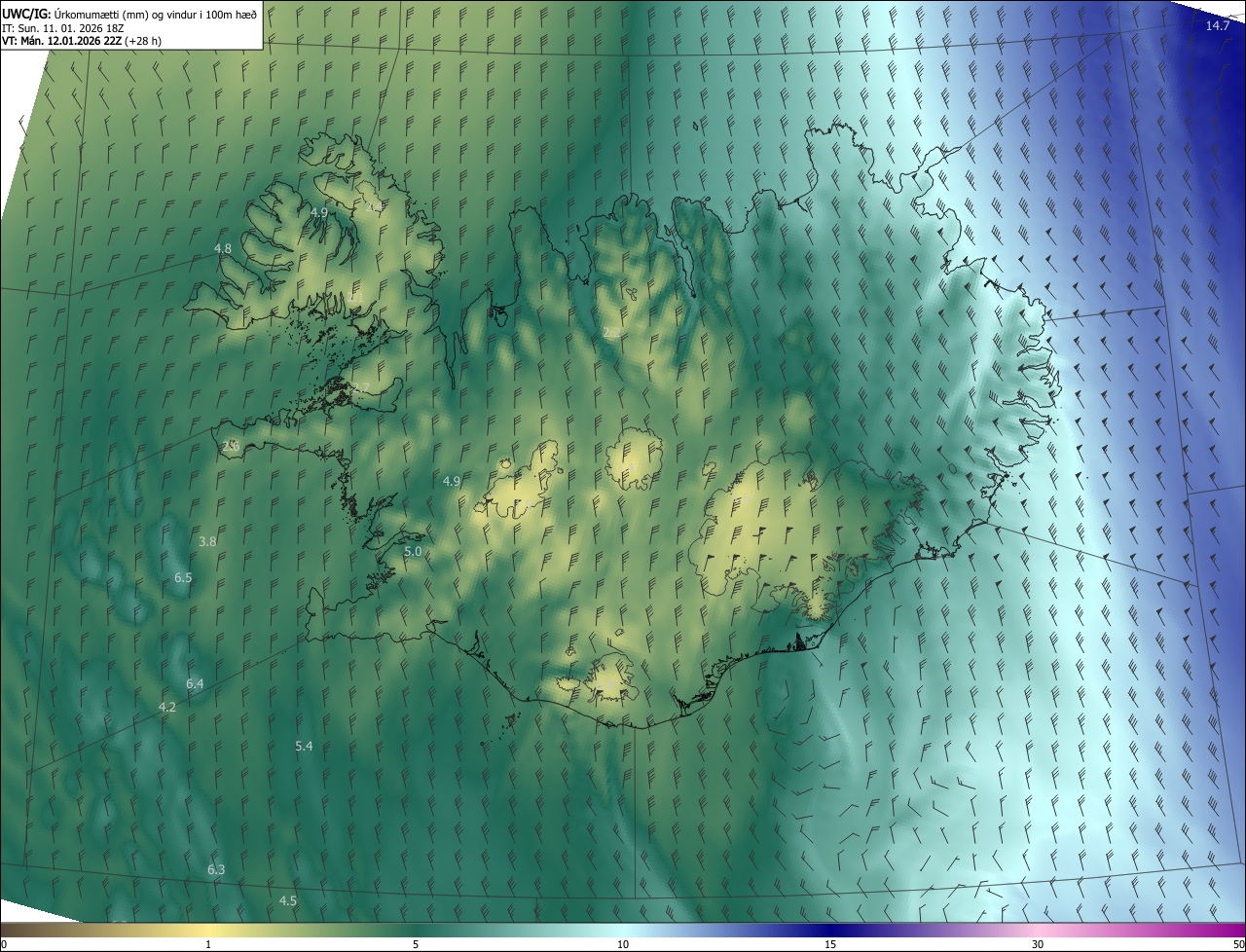The height and width of the screenshot is (952, 1246).
Task: Click the 4.2 value label
Action: [x=167, y=707]
